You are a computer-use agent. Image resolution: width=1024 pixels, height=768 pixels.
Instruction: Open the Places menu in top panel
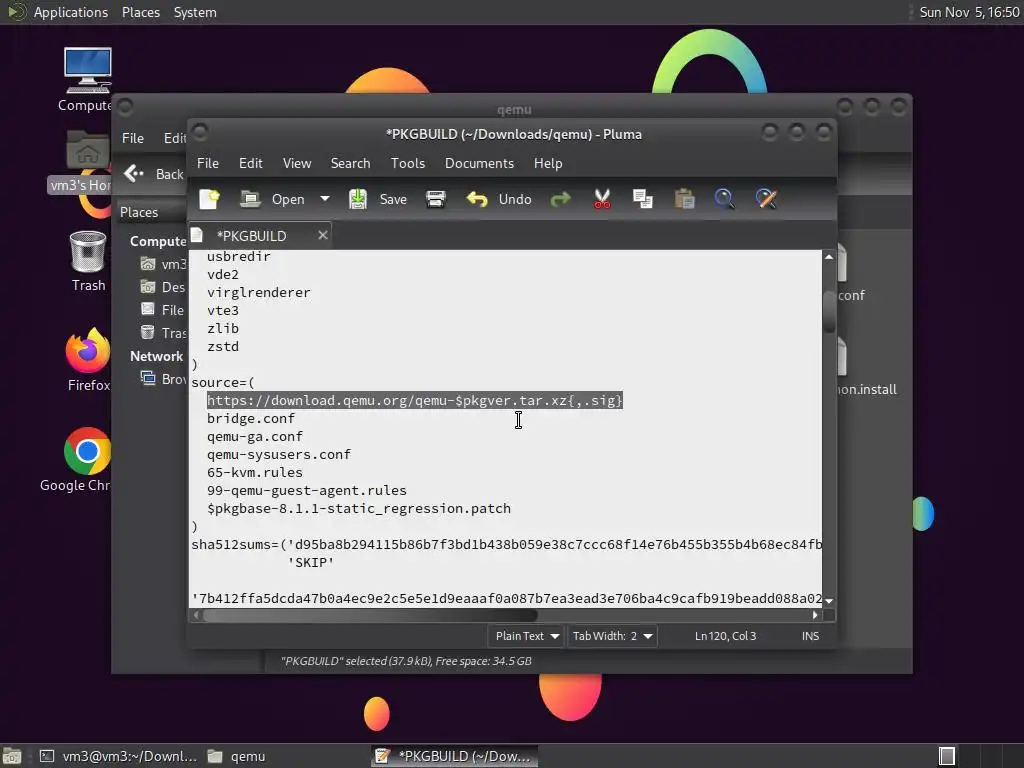tap(140, 12)
